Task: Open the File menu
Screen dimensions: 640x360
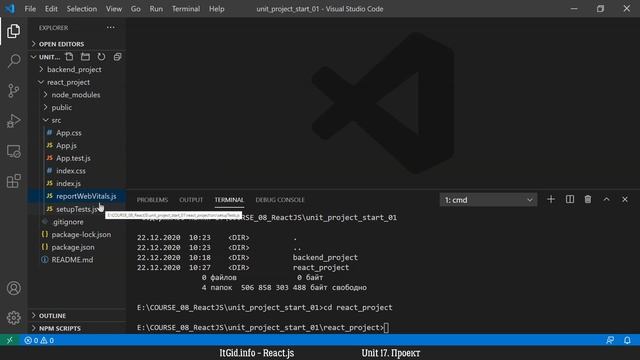Action: [x=30, y=9]
